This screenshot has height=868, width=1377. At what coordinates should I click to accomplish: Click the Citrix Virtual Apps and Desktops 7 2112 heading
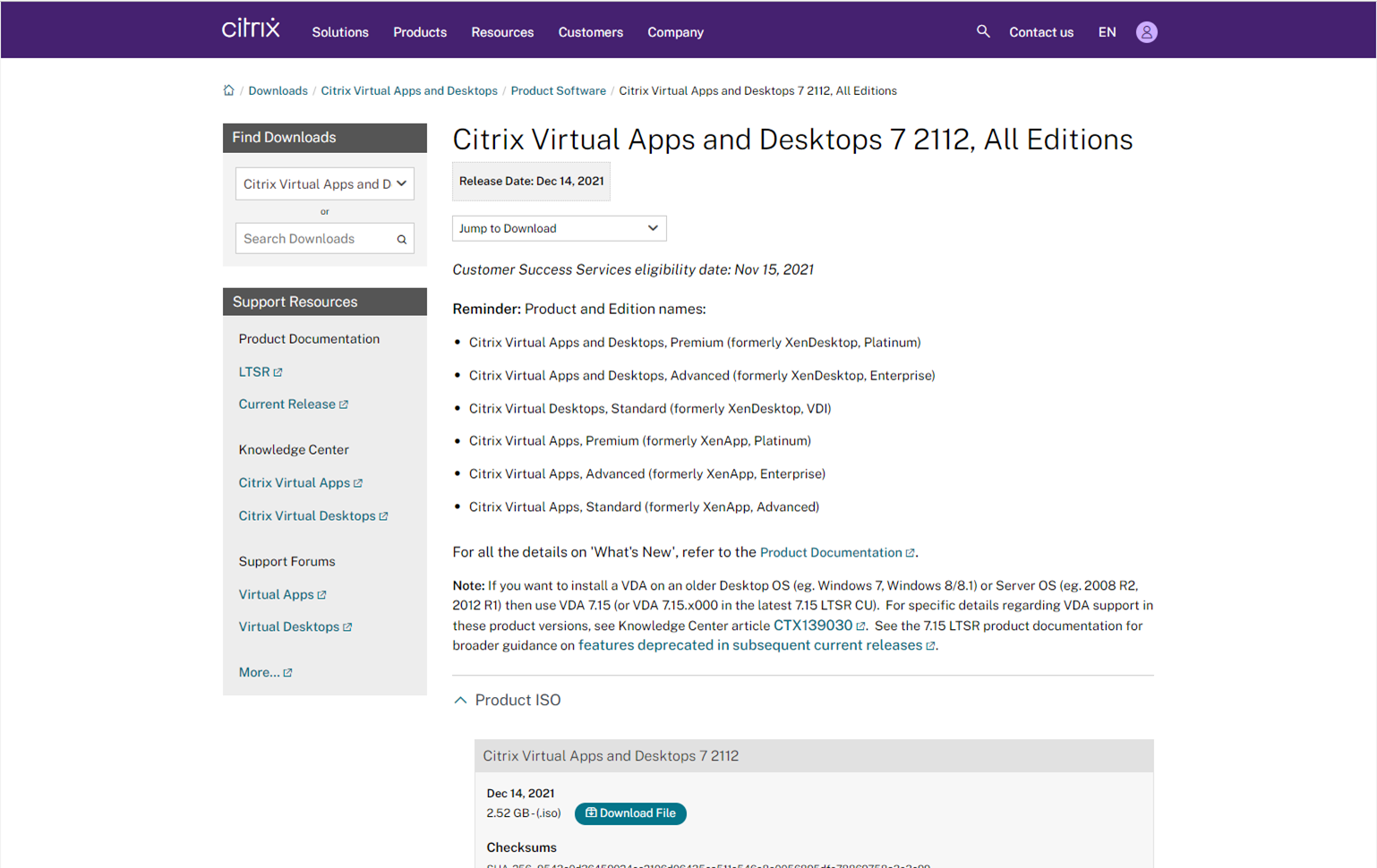click(x=611, y=756)
